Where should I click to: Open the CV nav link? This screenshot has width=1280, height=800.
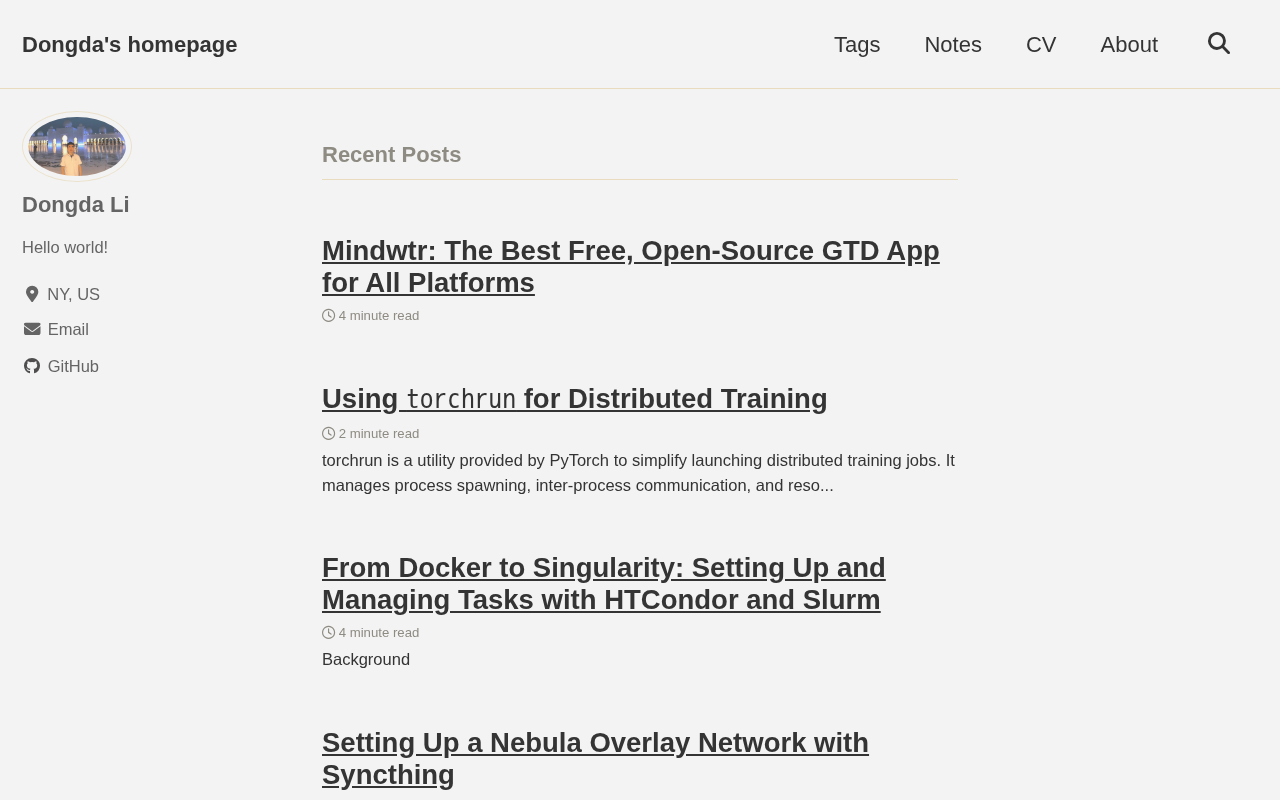pyautogui.click(x=1041, y=44)
